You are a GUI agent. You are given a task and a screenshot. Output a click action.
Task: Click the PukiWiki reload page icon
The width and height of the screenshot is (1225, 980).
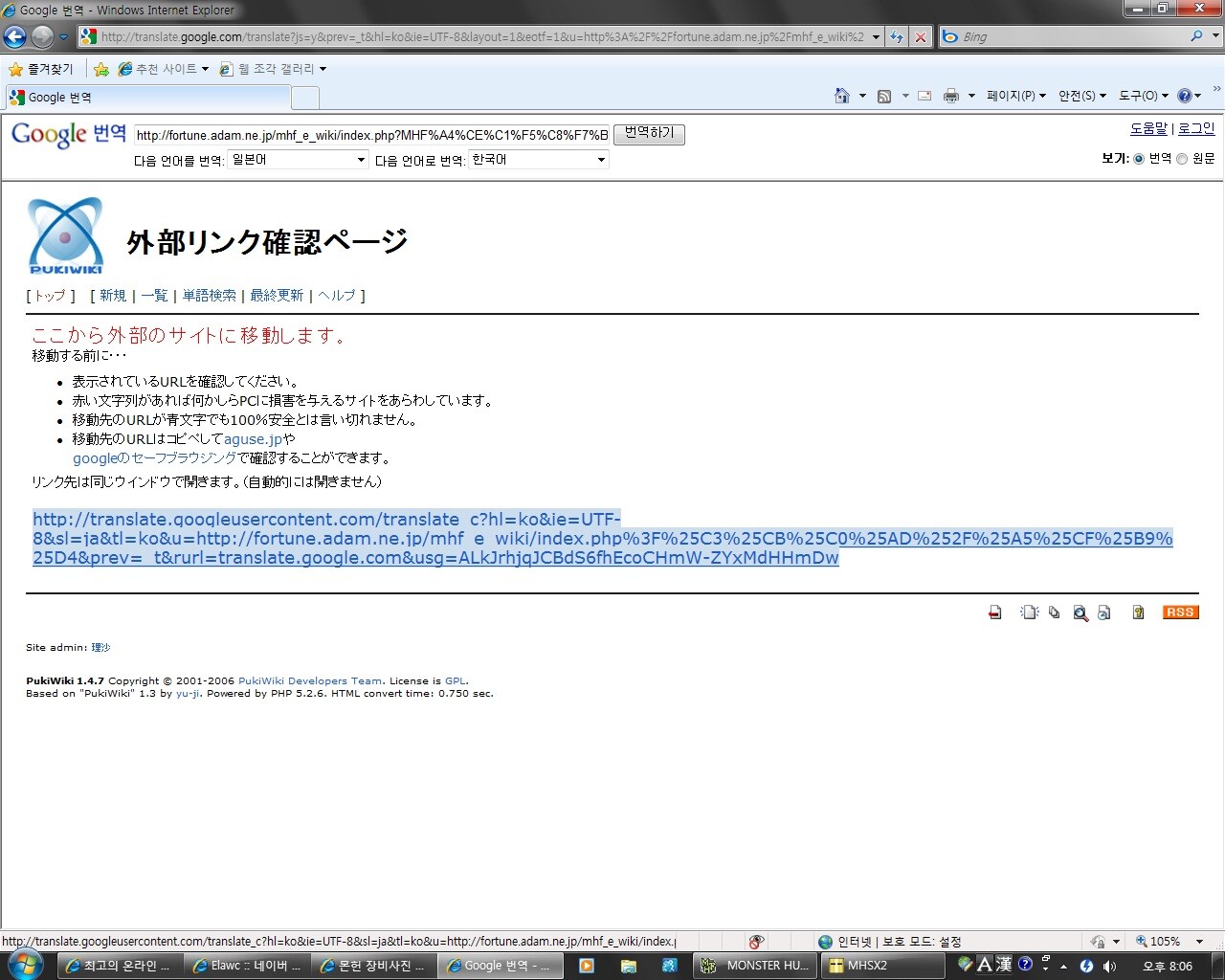pos(995,612)
